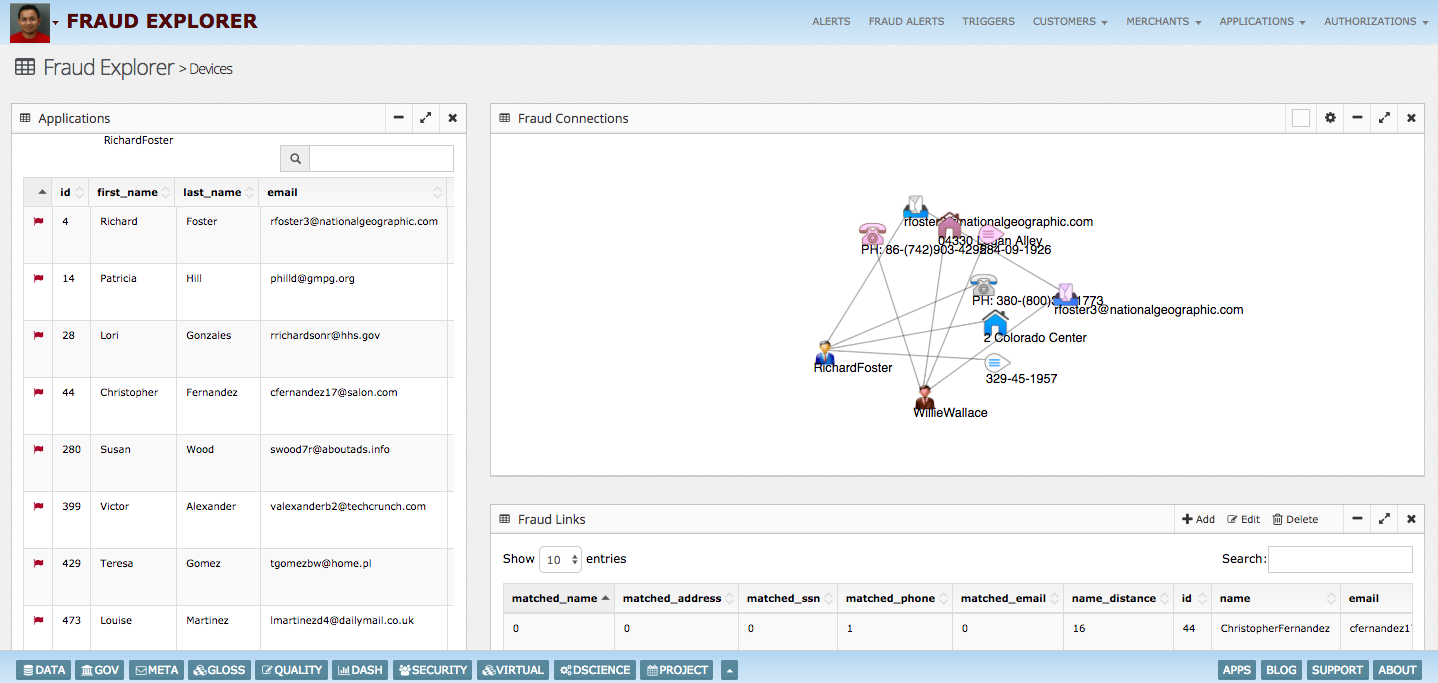Toggle the red flag on Richard Foster row

[x=39, y=222]
